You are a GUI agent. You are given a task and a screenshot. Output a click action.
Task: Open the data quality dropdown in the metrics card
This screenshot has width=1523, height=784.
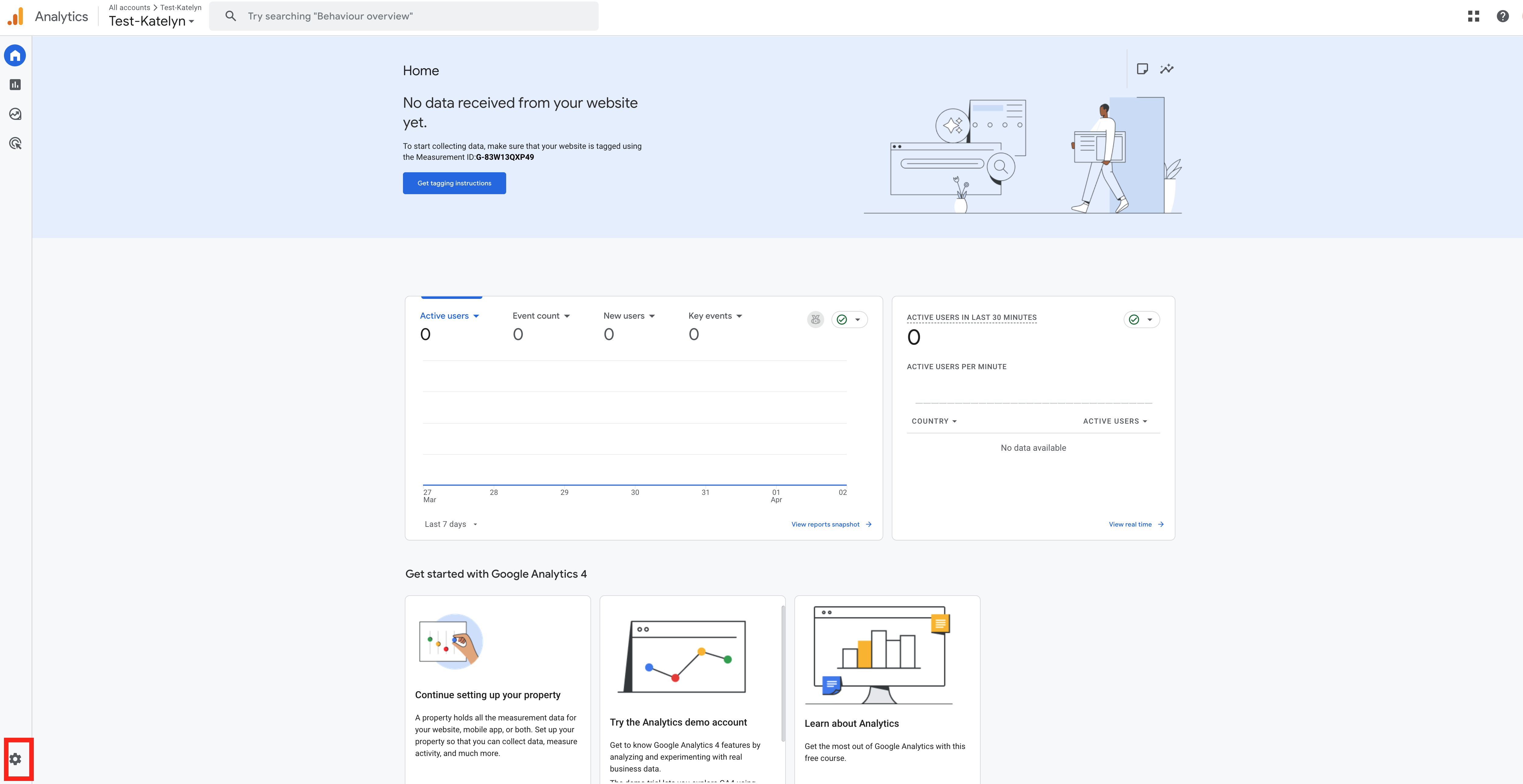[x=849, y=319]
